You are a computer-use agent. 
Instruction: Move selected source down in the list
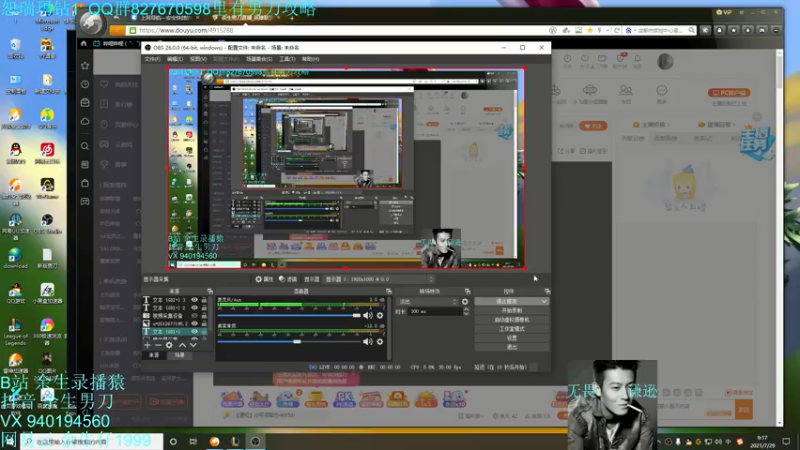(193, 345)
